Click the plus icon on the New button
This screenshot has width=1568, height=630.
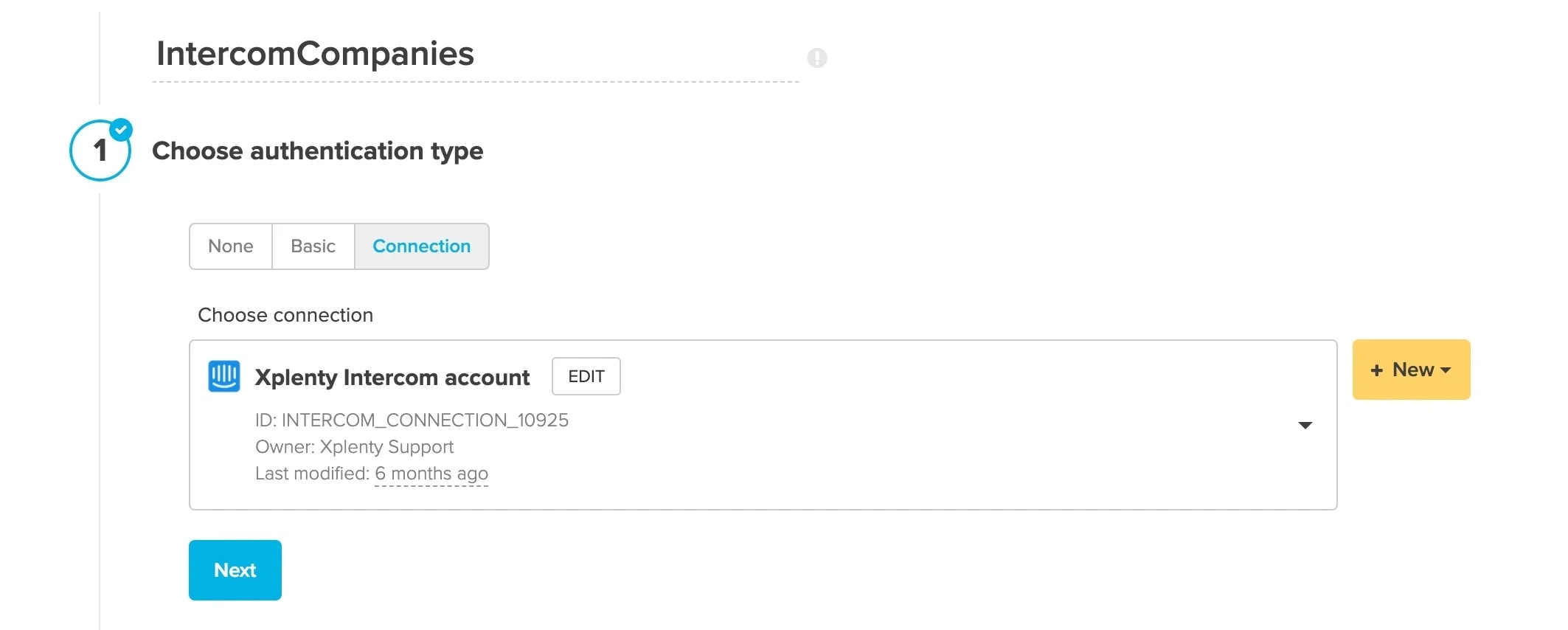pos(1376,370)
